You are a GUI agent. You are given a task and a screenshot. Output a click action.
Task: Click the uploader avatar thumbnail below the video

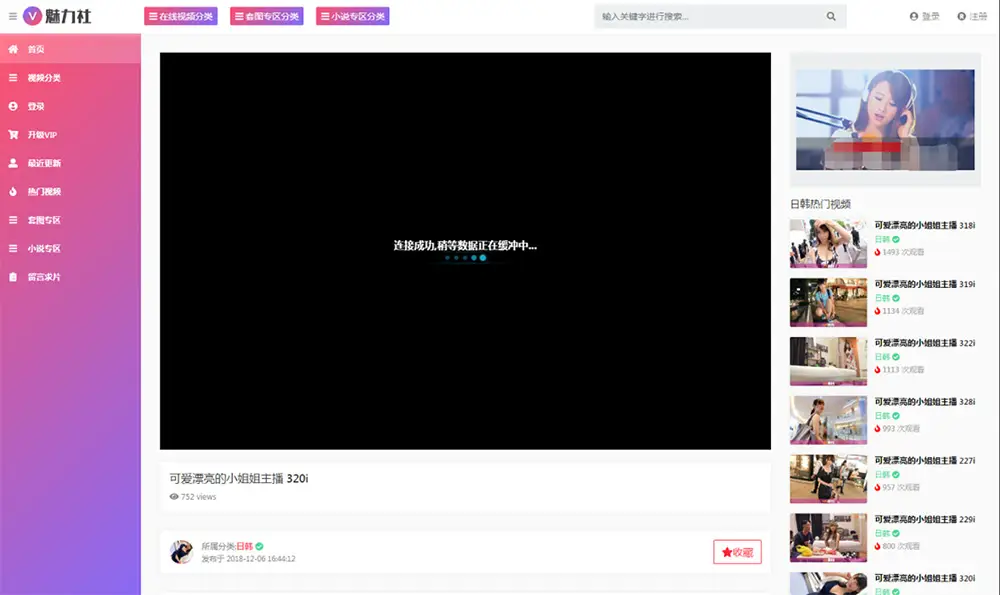pyautogui.click(x=182, y=551)
